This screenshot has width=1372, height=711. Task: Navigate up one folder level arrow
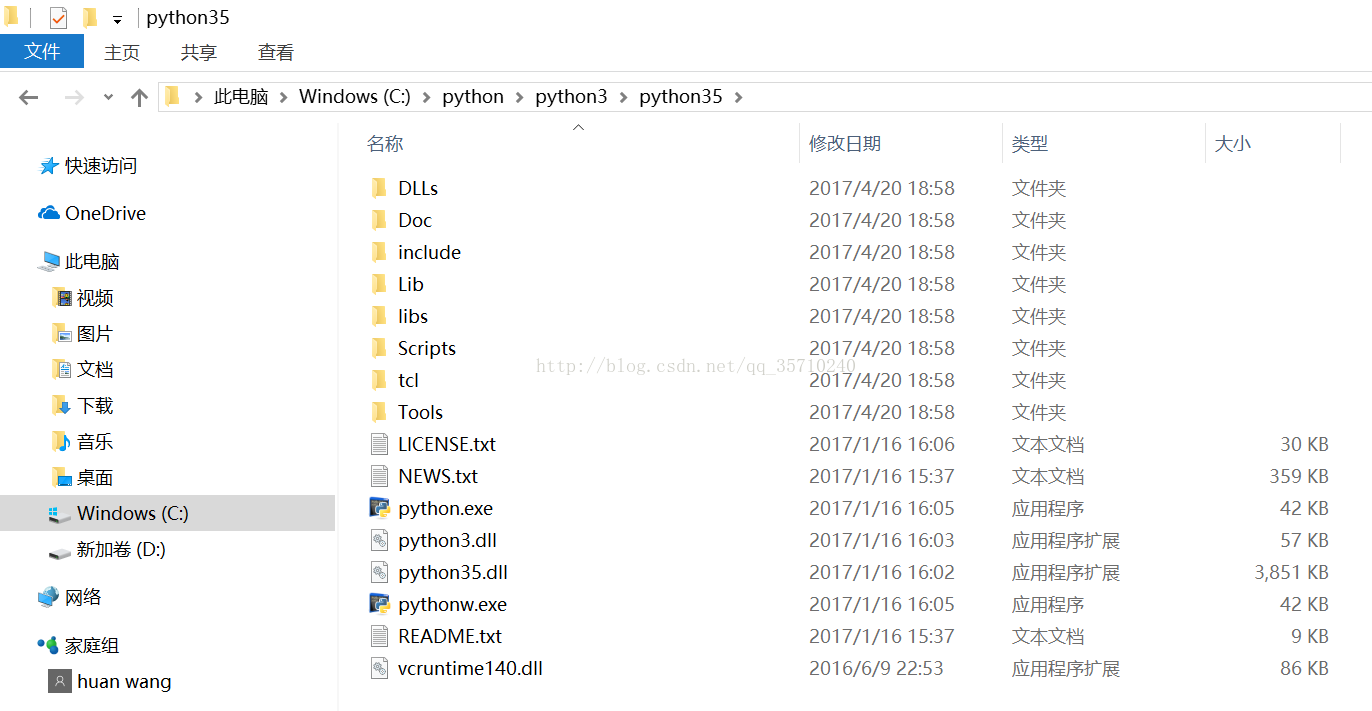coord(139,97)
